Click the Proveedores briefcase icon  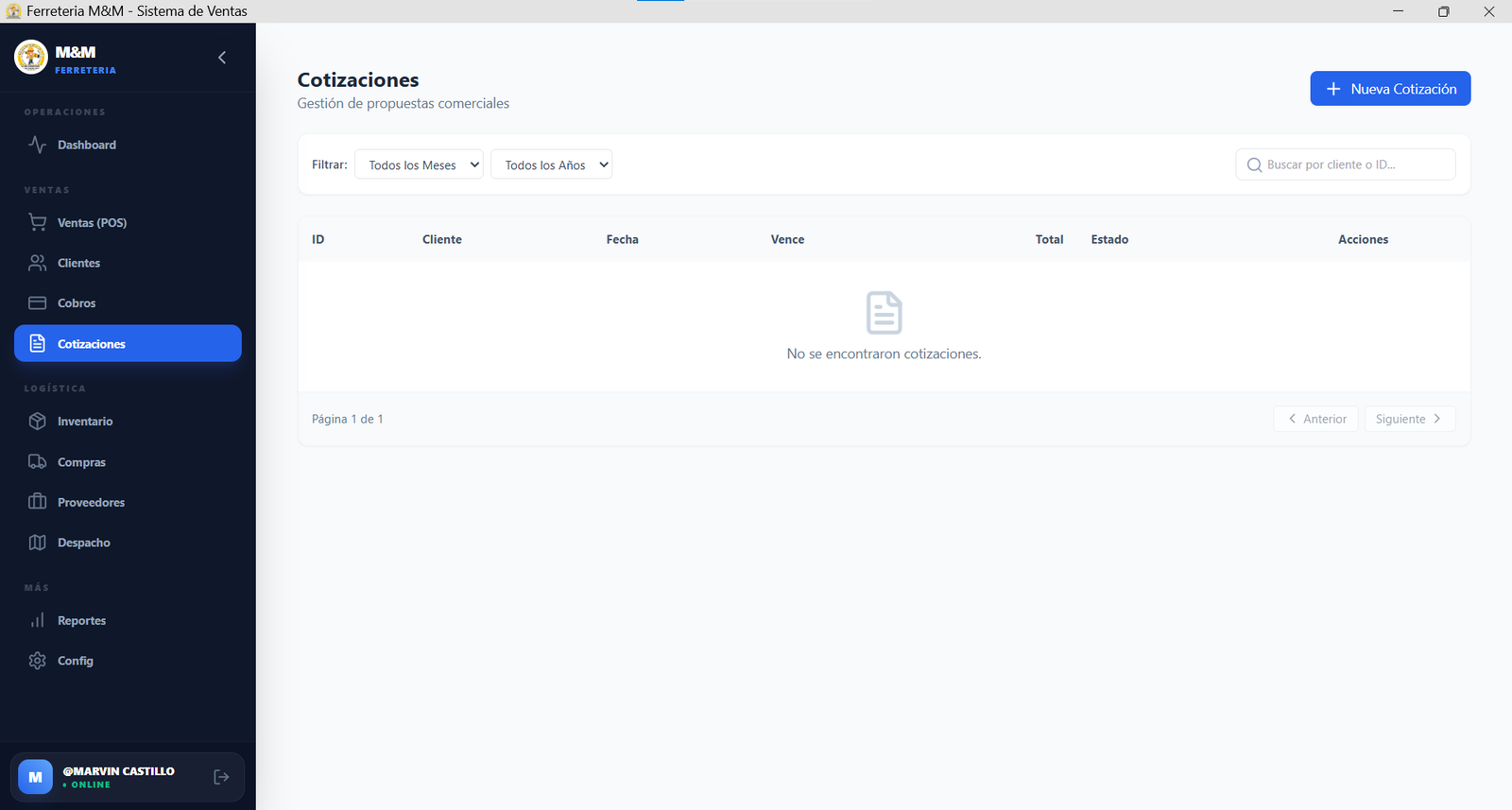click(x=37, y=502)
